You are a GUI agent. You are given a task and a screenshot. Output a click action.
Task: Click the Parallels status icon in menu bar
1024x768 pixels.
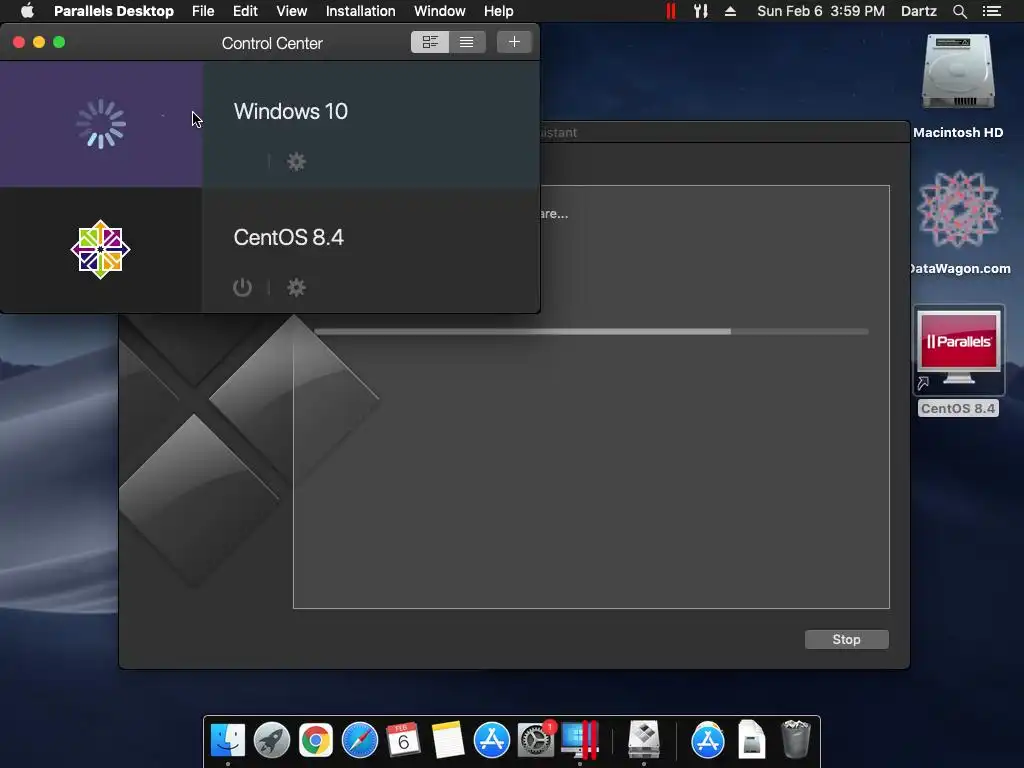click(671, 11)
